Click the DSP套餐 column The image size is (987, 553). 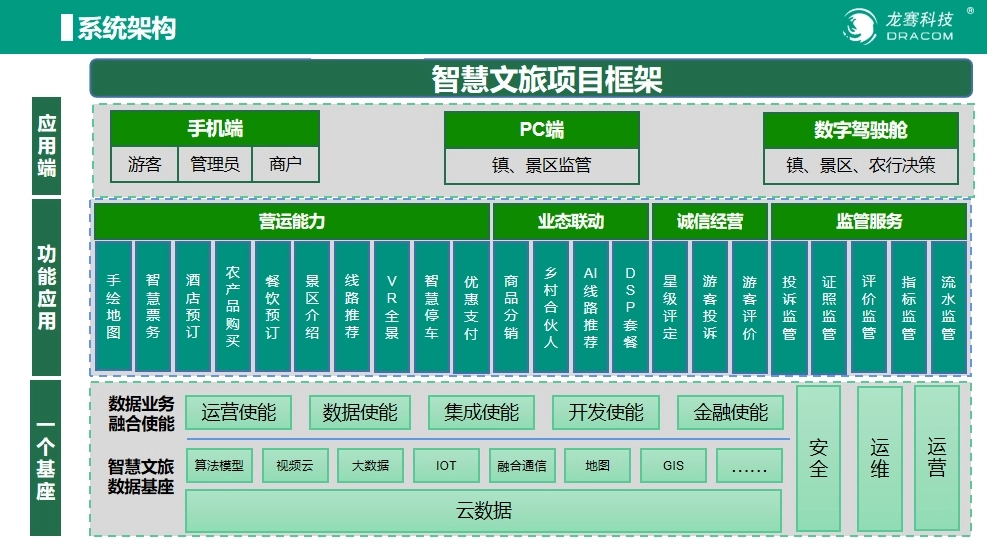tap(630, 306)
